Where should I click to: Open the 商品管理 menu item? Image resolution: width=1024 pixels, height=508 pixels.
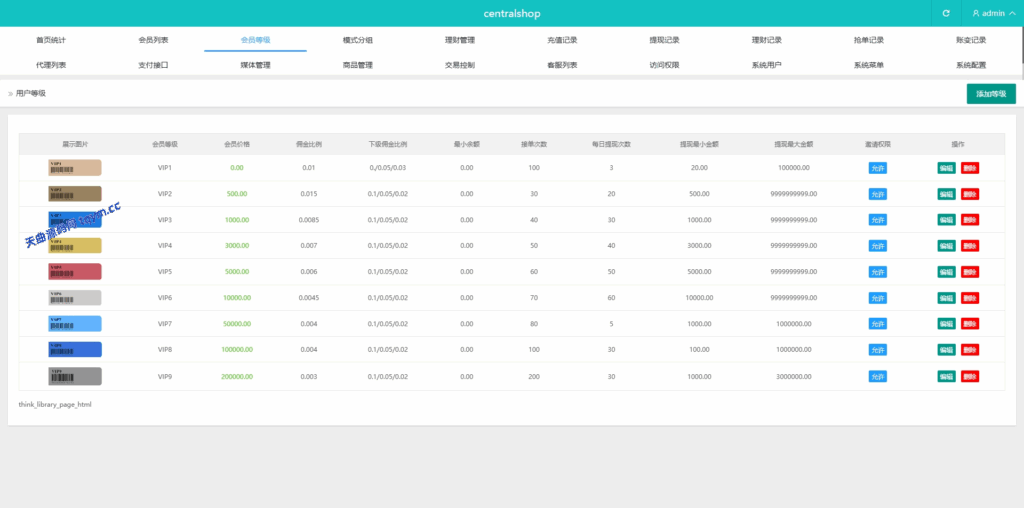[357, 65]
